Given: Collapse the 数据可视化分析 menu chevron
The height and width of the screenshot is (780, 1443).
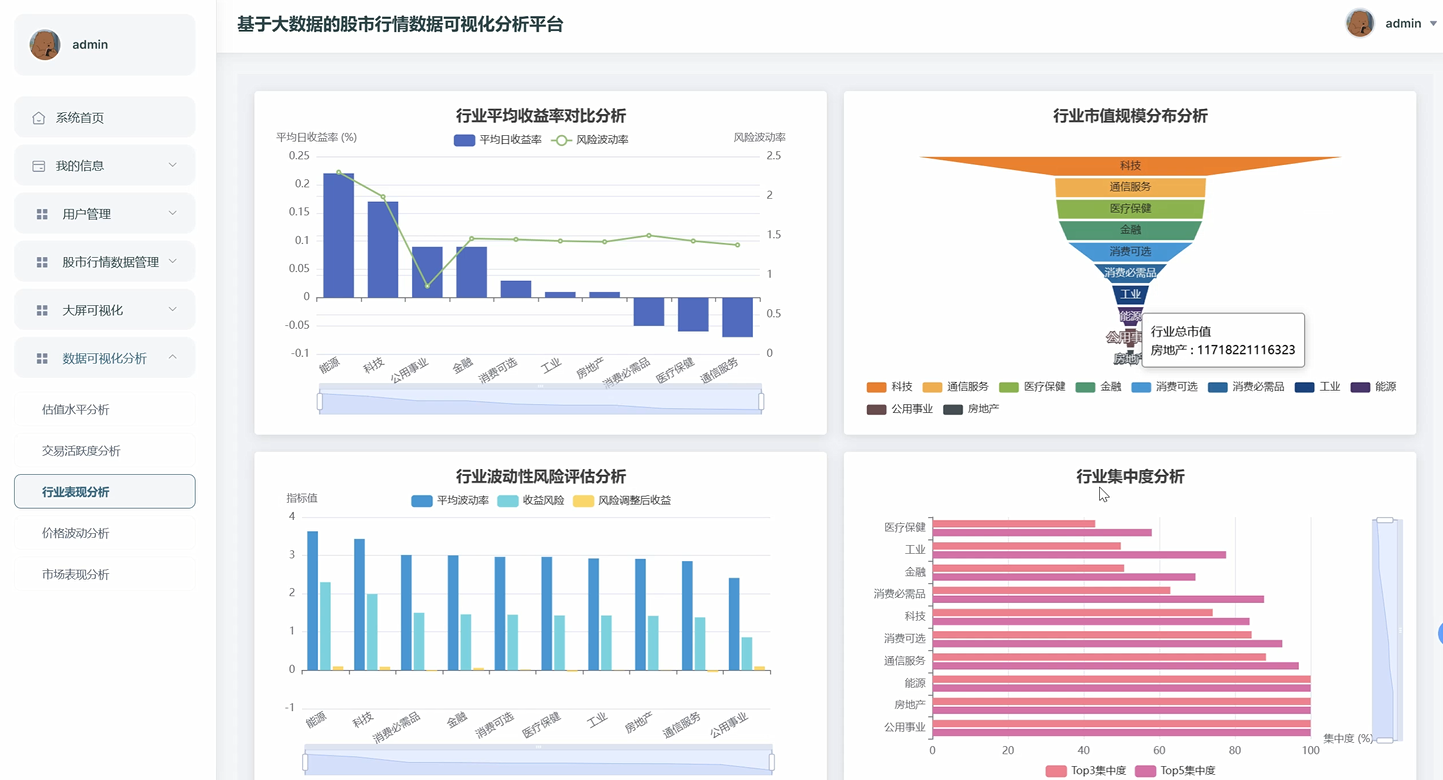Looking at the screenshot, I should (172, 357).
